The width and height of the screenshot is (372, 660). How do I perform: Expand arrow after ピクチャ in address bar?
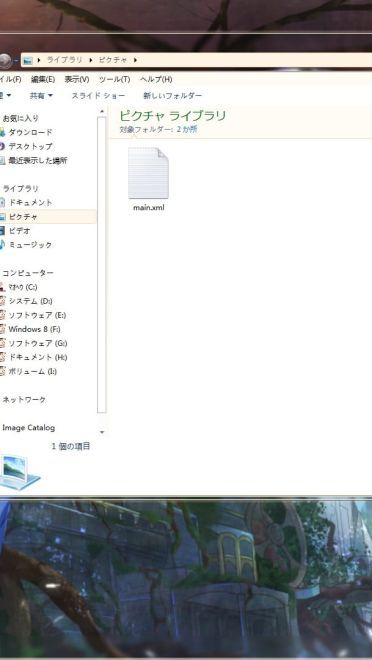[x=136, y=60]
